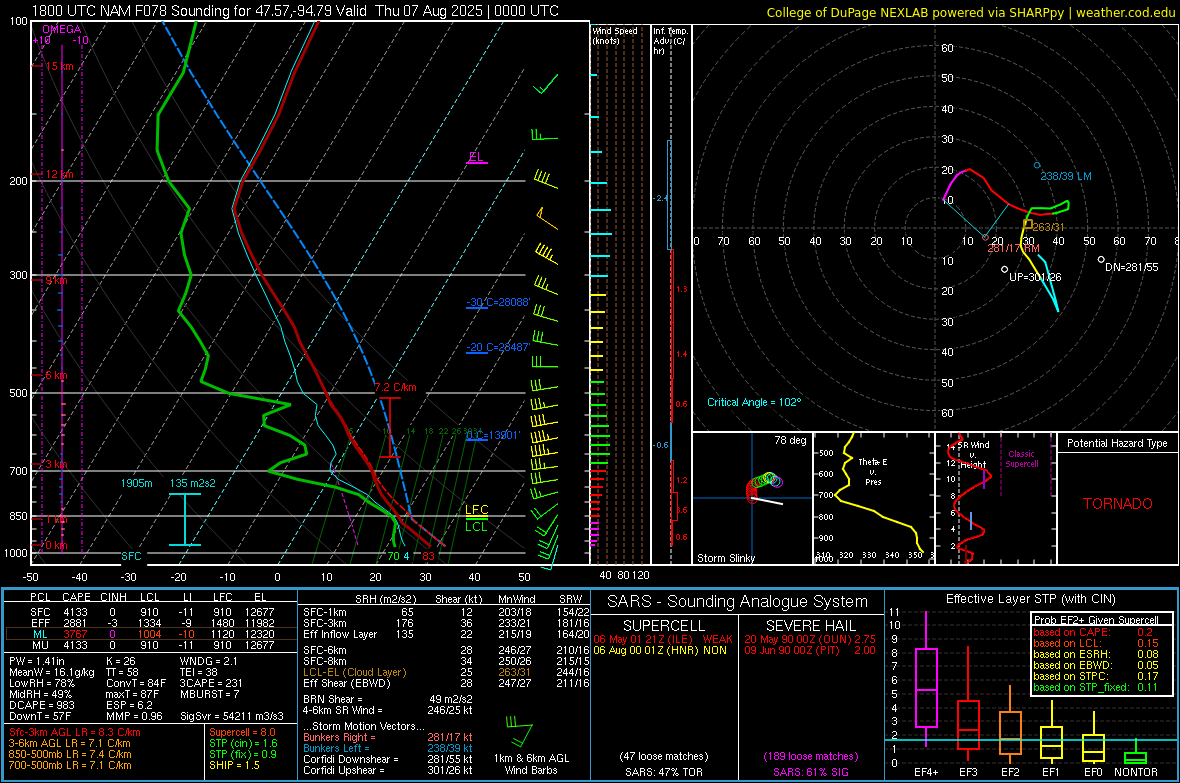Select the 12 km height marker

click(x=59, y=174)
